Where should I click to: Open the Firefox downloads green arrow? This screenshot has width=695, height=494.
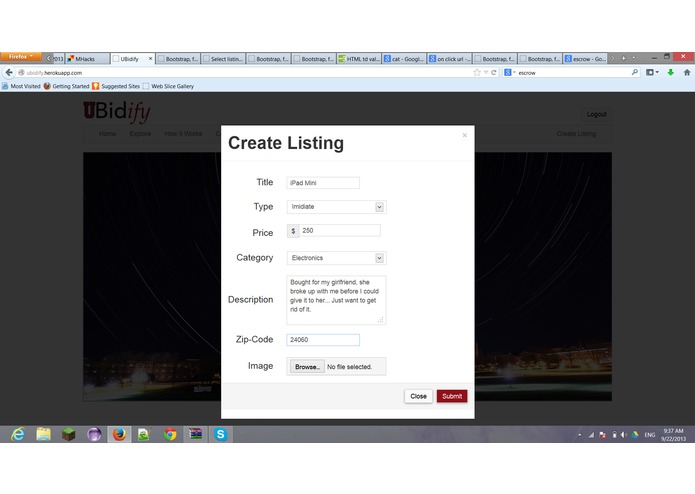[x=671, y=72]
